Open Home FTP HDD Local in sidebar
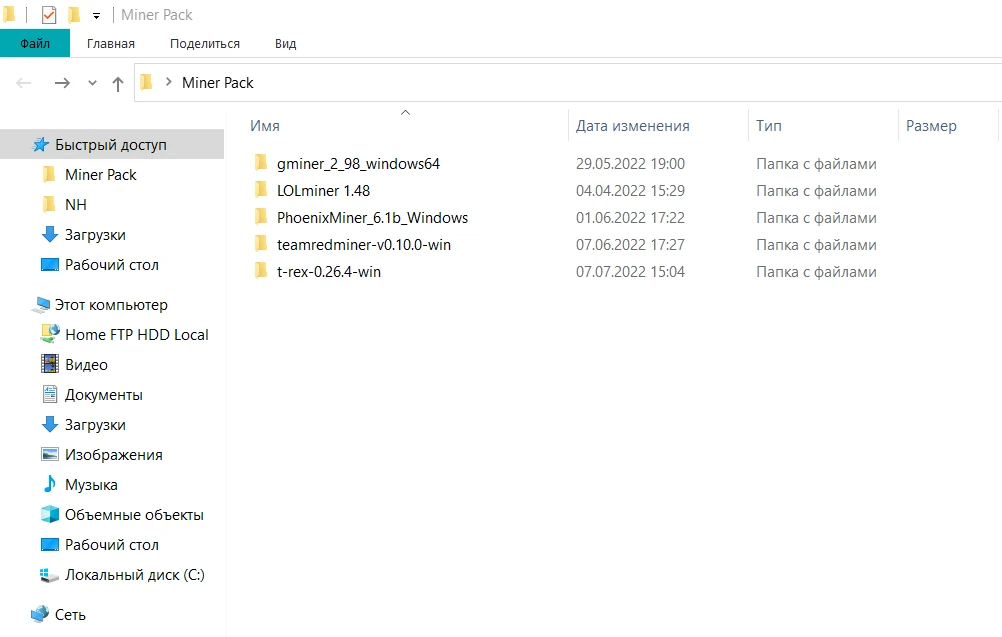 point(136,335)
